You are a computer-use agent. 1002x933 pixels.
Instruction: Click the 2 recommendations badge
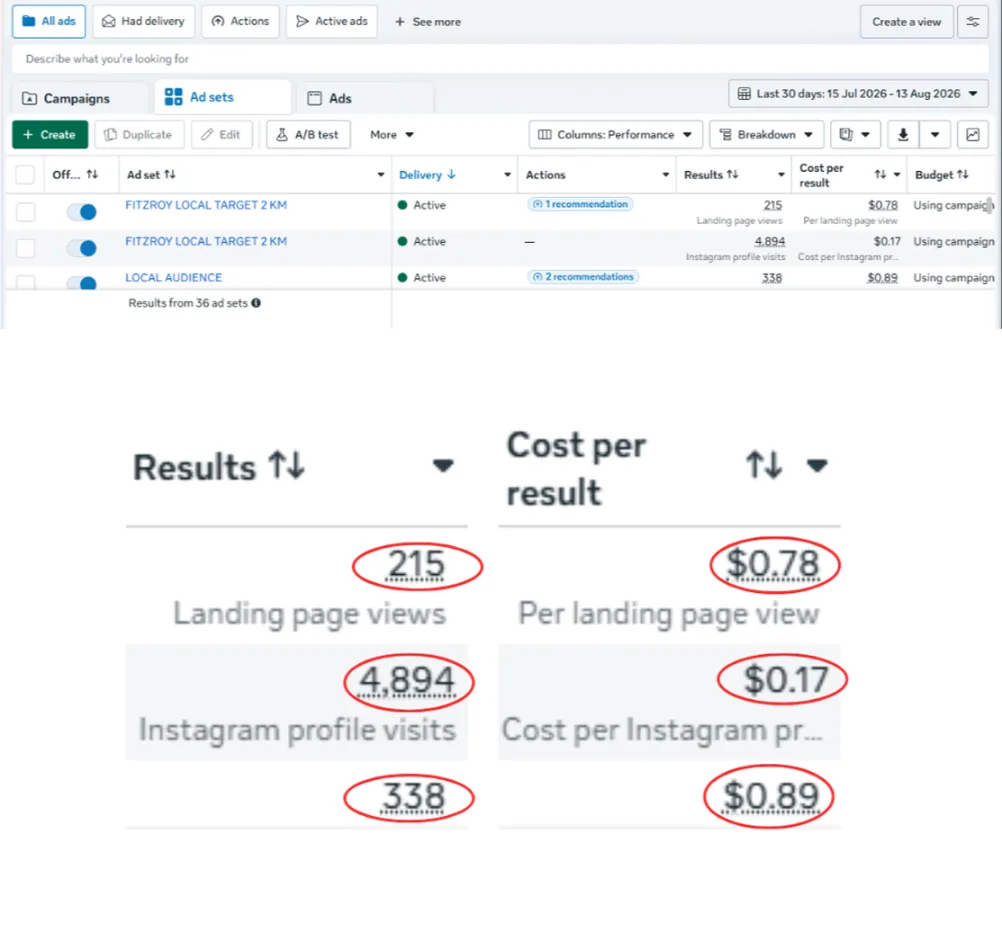583,277
